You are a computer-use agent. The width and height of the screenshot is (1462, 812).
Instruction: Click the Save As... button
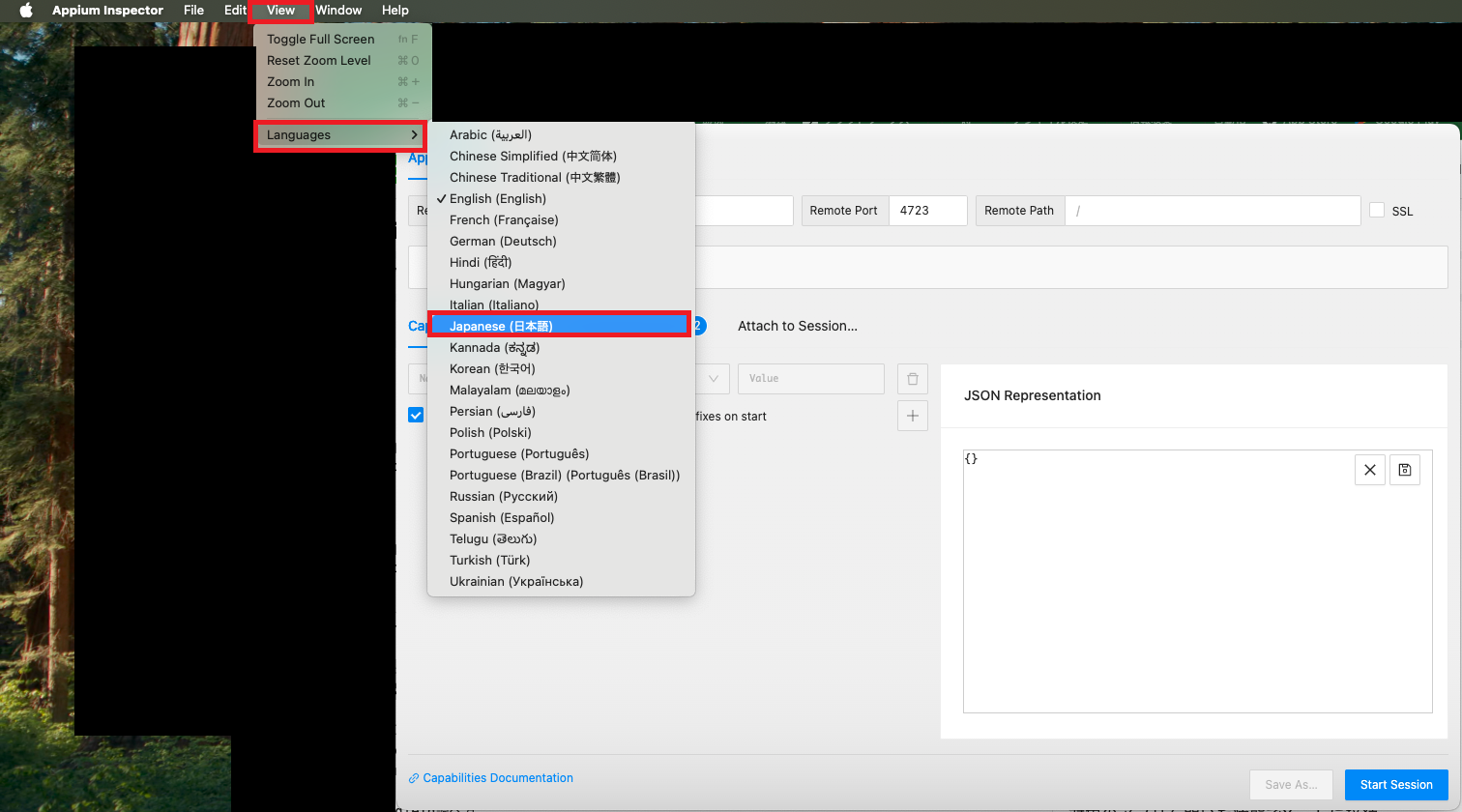point(1291,785)
